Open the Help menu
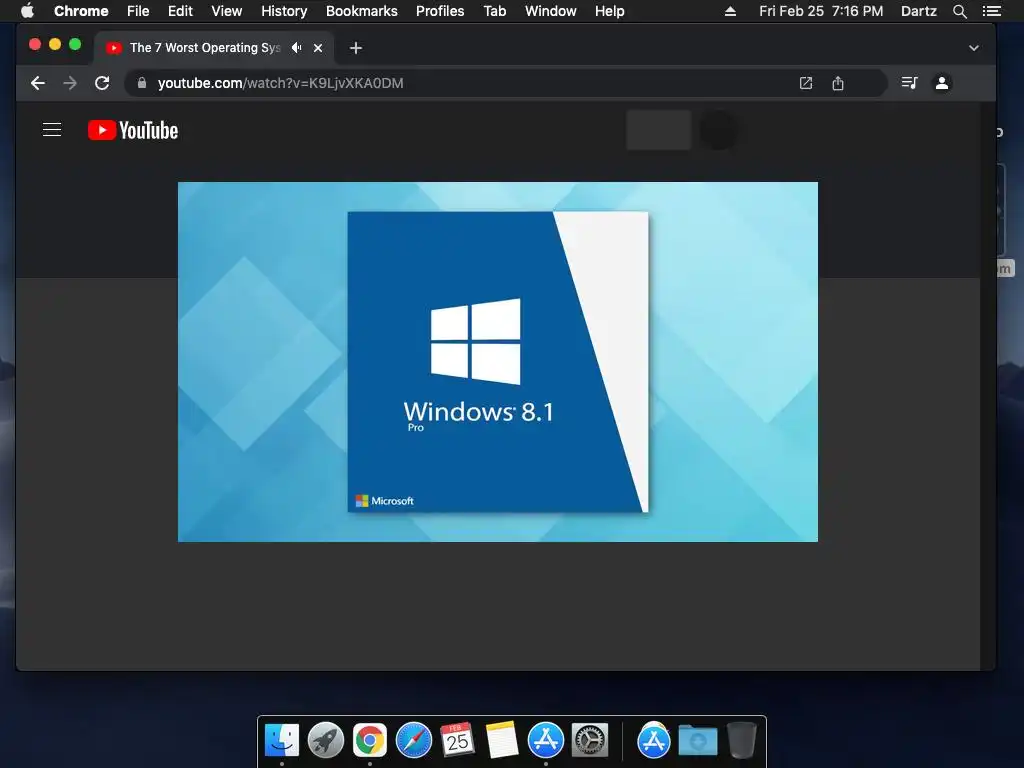The image size is (1024, 768). pos(609,11)
